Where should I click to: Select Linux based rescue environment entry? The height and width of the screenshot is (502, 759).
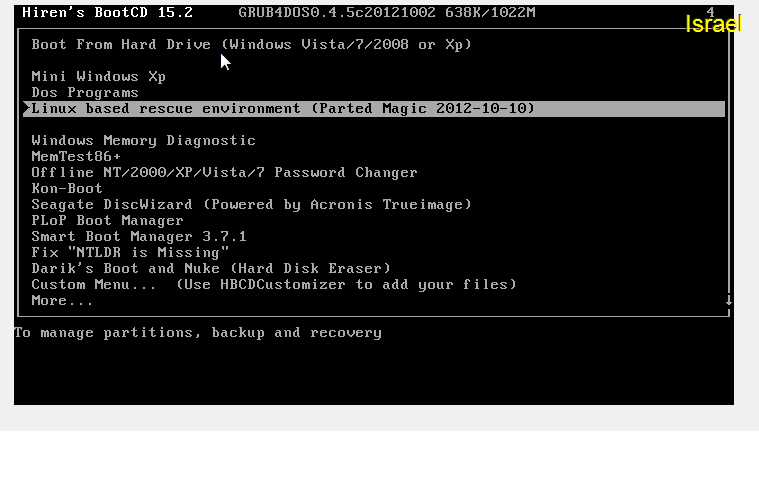coord(374,108)
